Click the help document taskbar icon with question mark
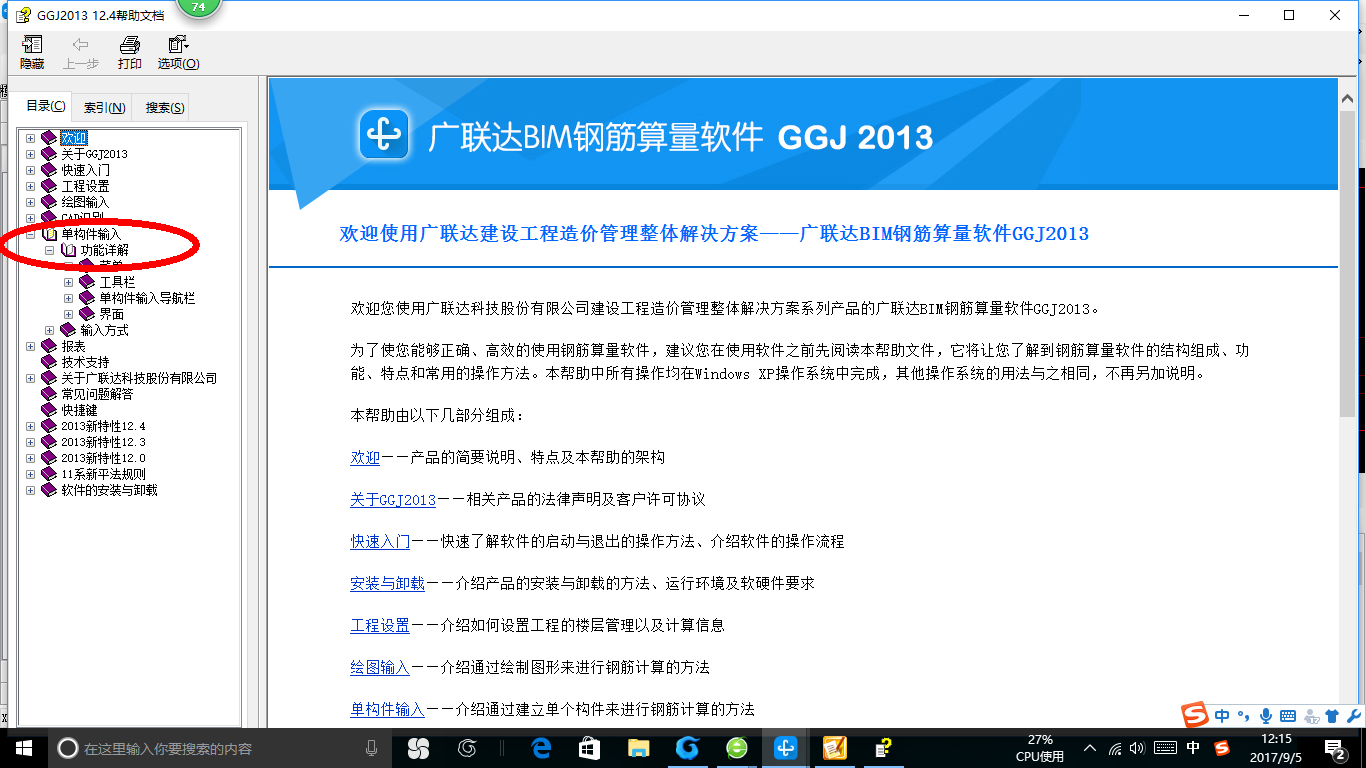Viewport: 1366px width, 768px height. click(x=883, y=748)
